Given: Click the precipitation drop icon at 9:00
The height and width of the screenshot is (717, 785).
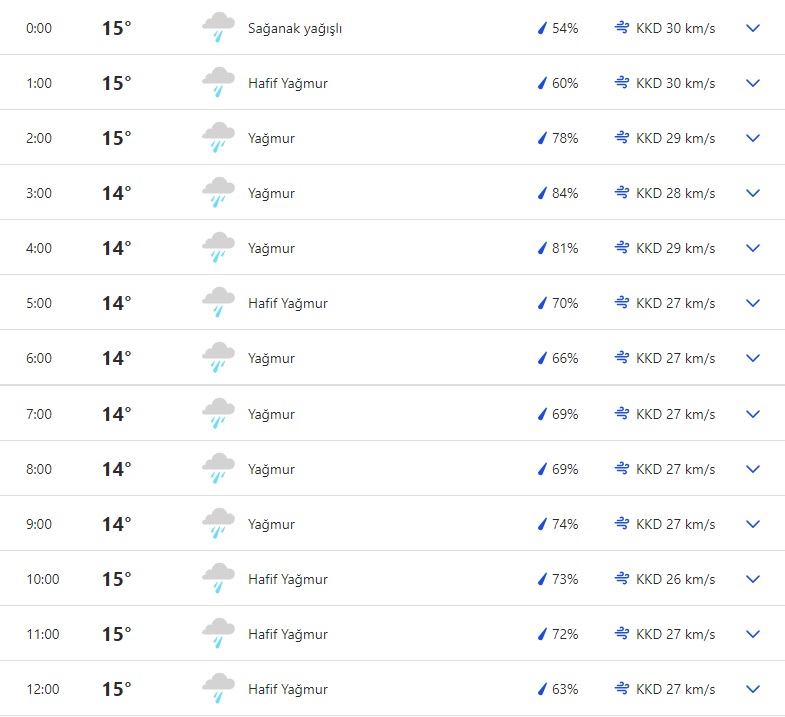Looking at the screenshot, I should tap(542, 524).
